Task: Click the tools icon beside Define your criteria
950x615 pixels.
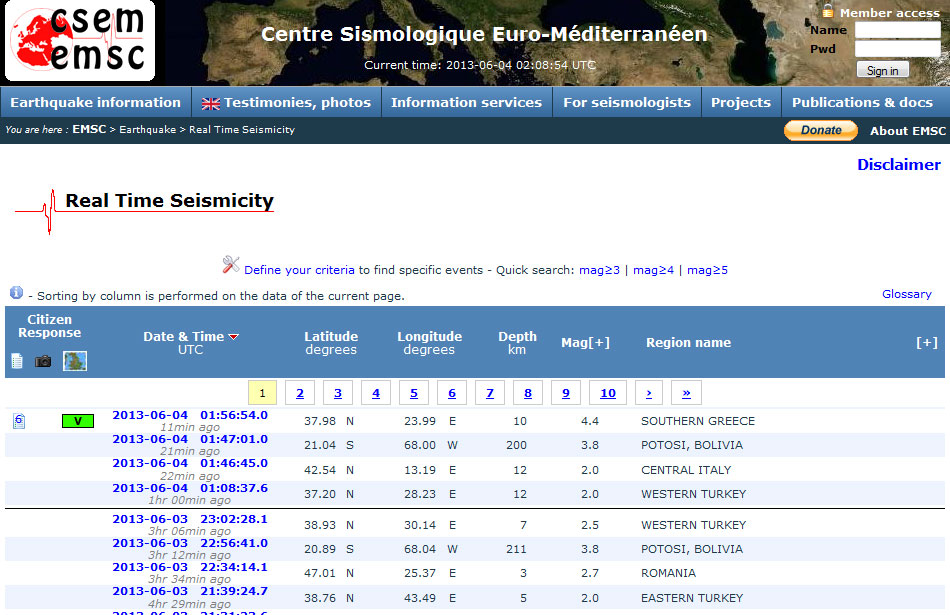Action: coord(231,265)
